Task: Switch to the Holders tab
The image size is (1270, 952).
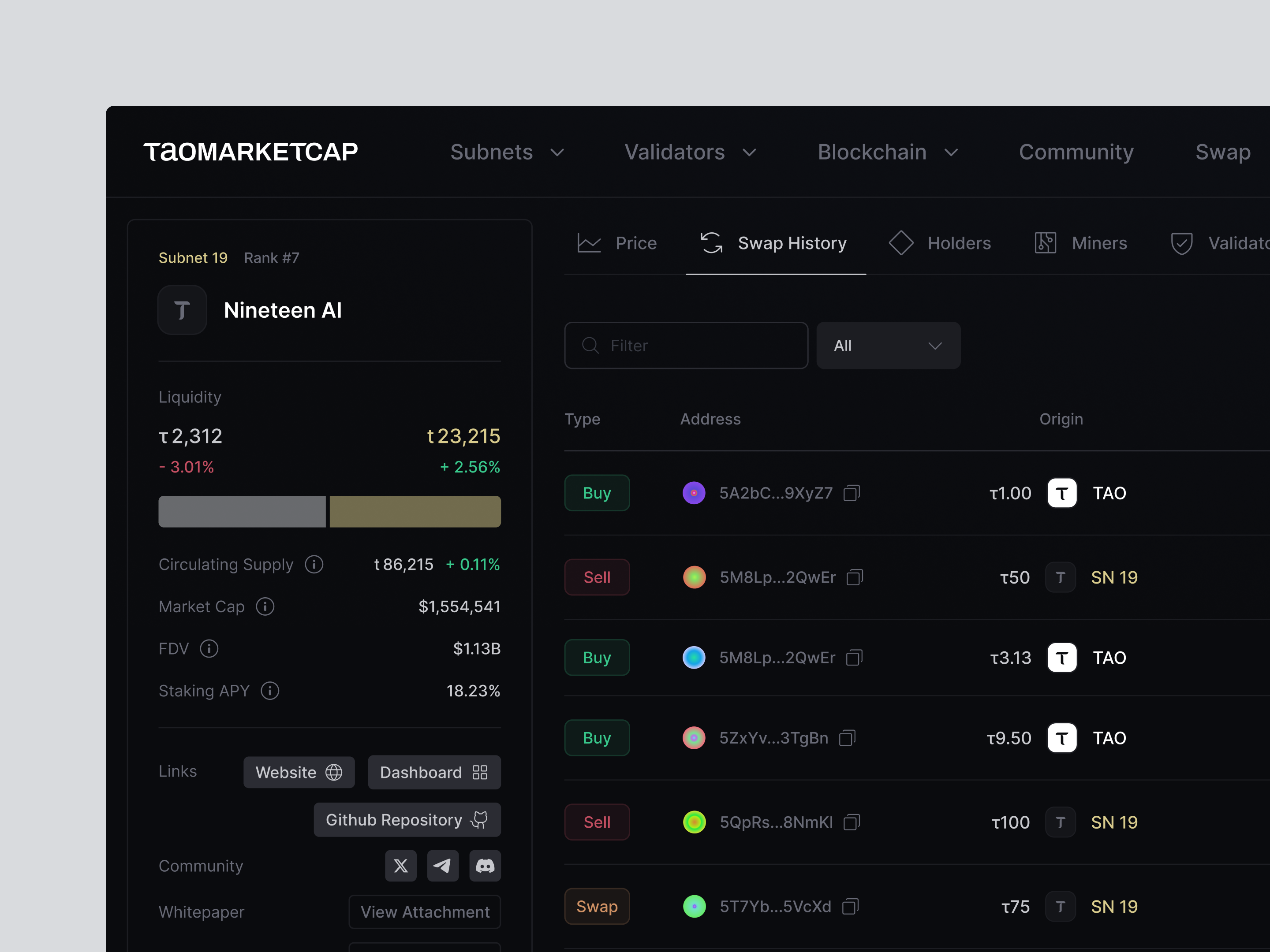Action: point(940,243)
